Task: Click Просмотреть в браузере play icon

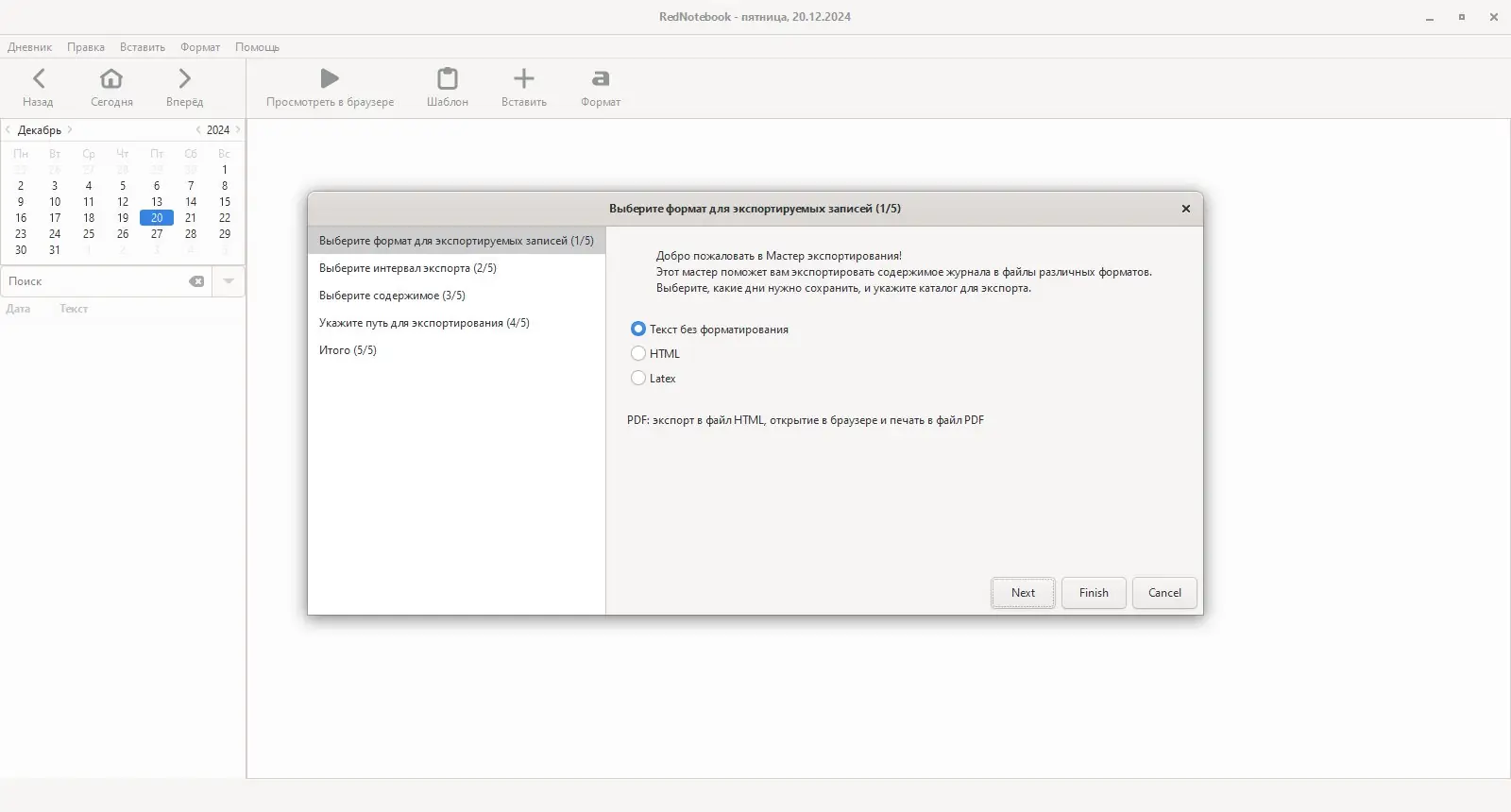Action: [330, 78]
